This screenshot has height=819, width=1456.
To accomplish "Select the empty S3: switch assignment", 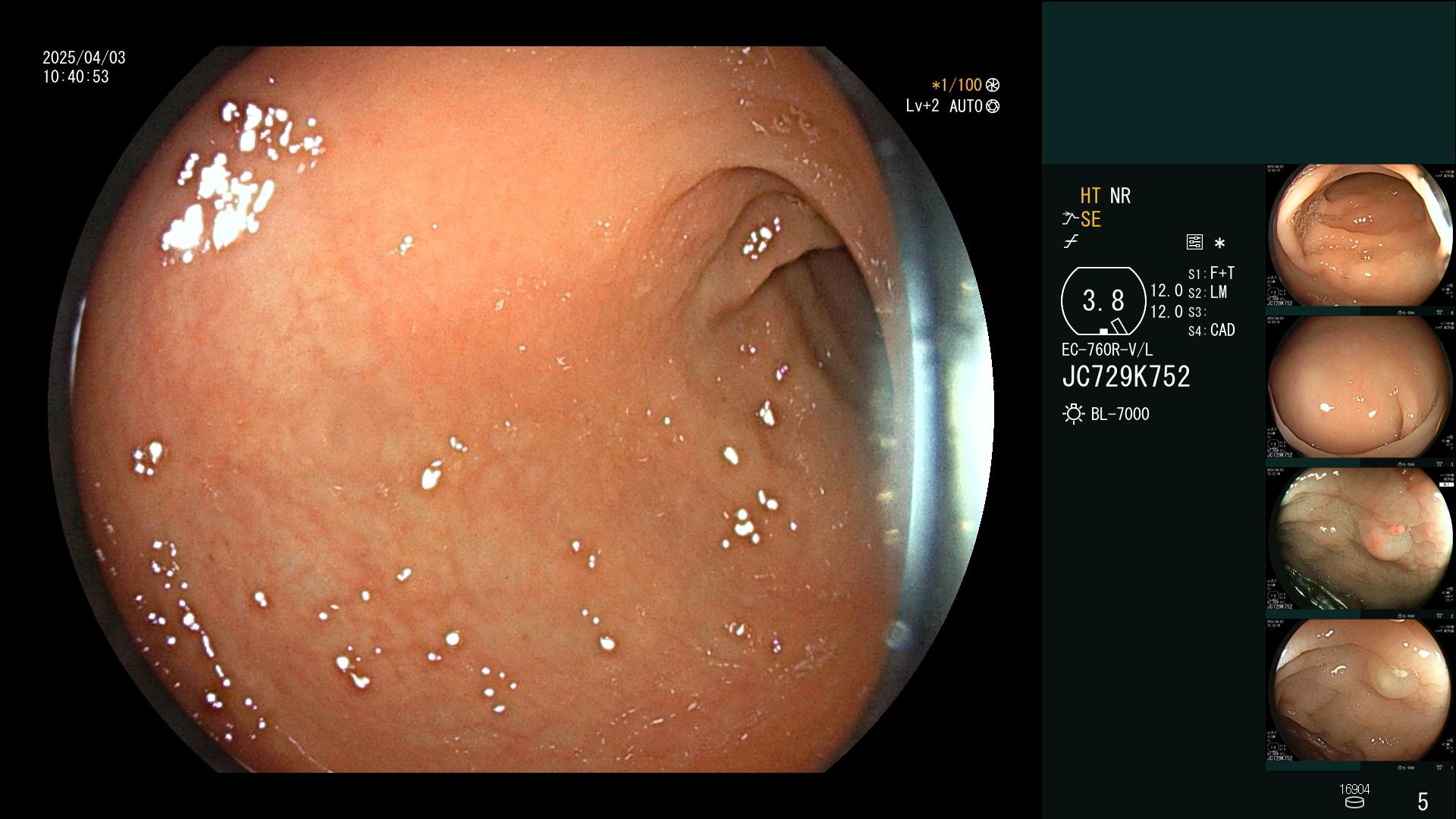I will pyautogui.click(x=1197, y=312).
